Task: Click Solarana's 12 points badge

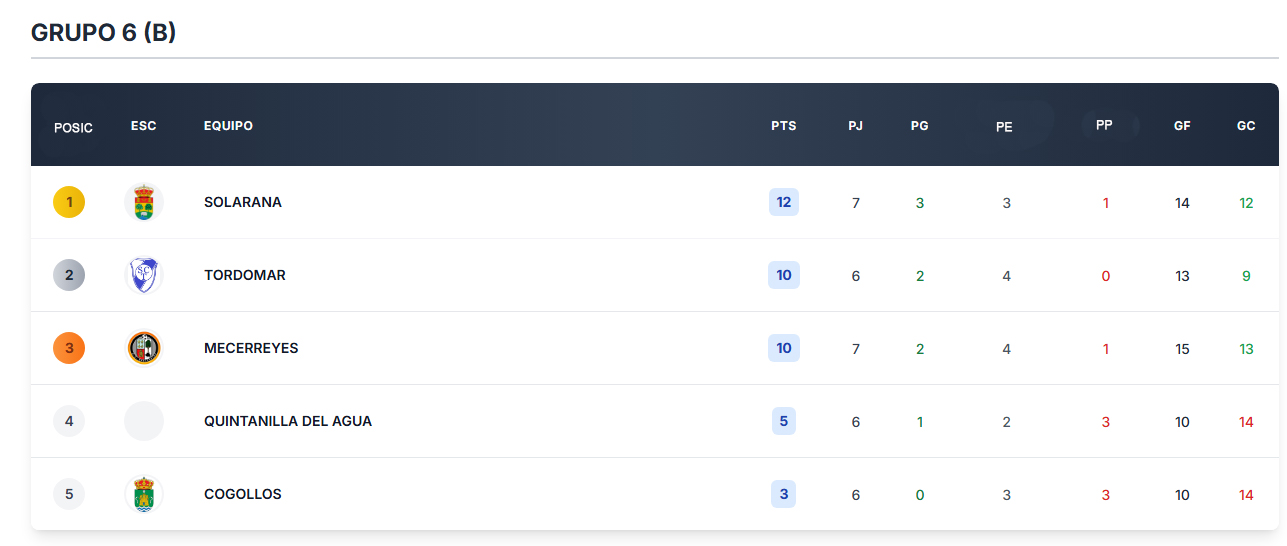Action: (x=784, y=202)
